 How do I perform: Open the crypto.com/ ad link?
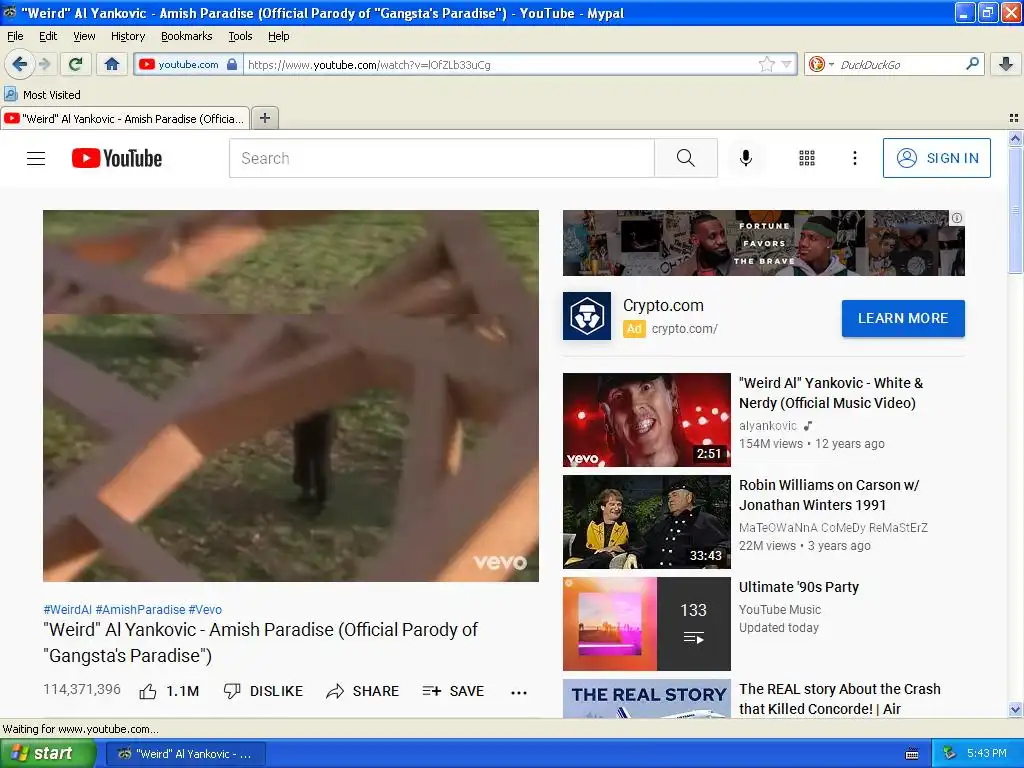tap(684, 328)
